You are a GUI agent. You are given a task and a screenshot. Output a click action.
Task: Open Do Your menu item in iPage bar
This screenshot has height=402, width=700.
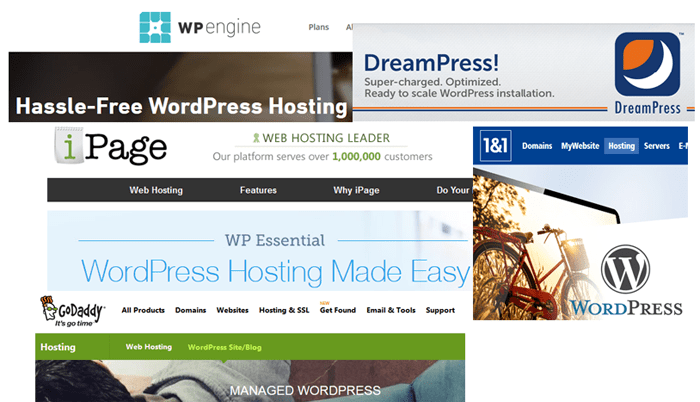[454, 190]
